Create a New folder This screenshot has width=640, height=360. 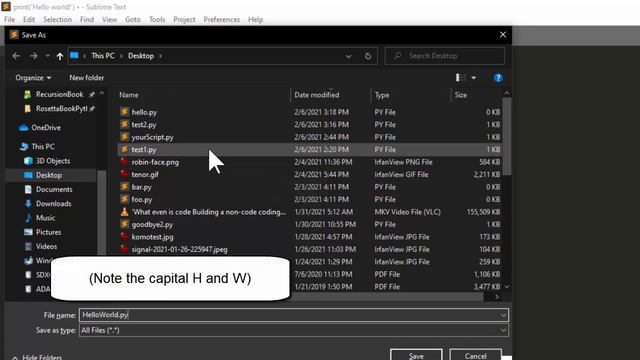click(x=87, y=78)
